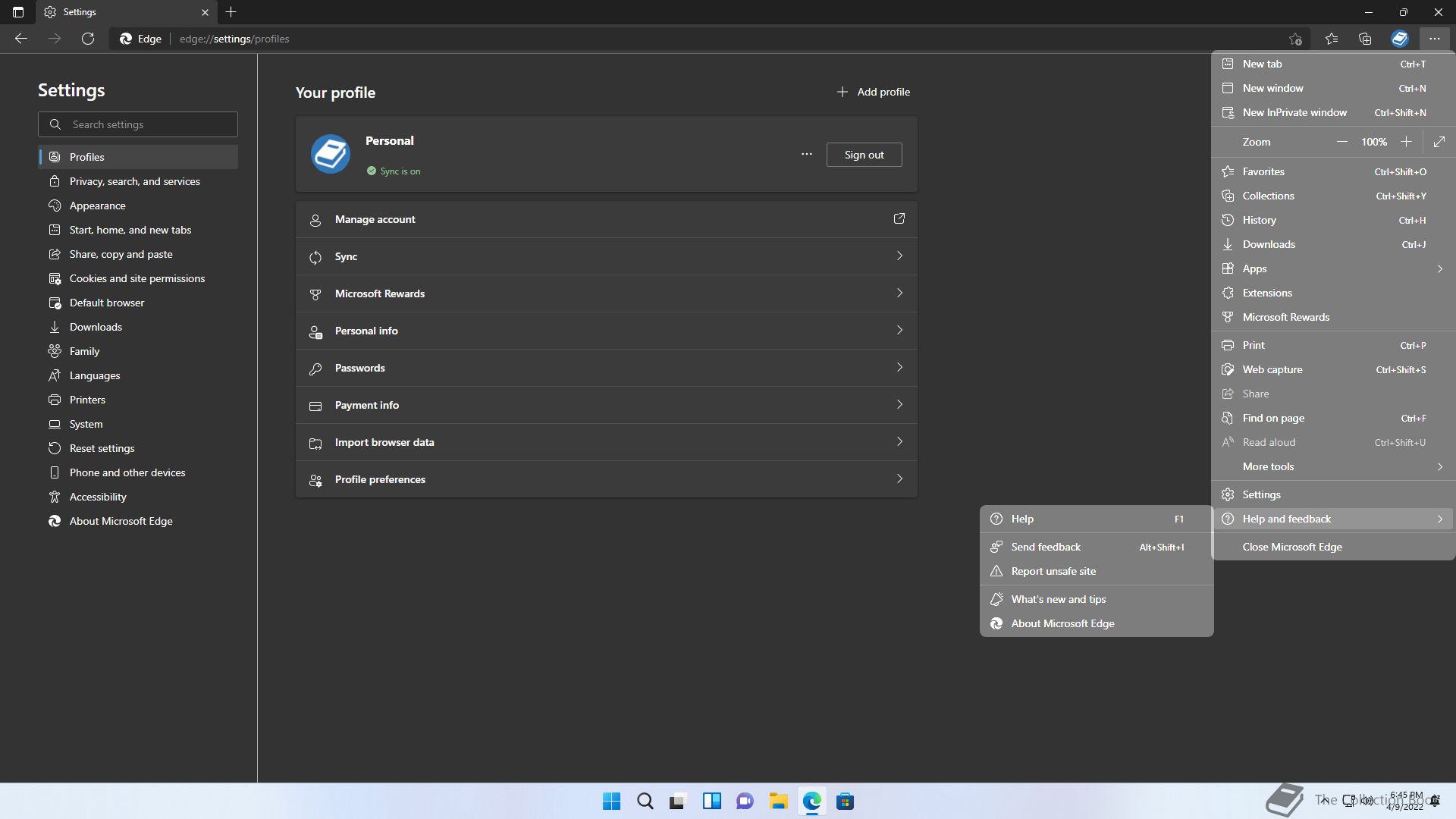Open Downloads from the Edge menu

(x=1333, y=244)
